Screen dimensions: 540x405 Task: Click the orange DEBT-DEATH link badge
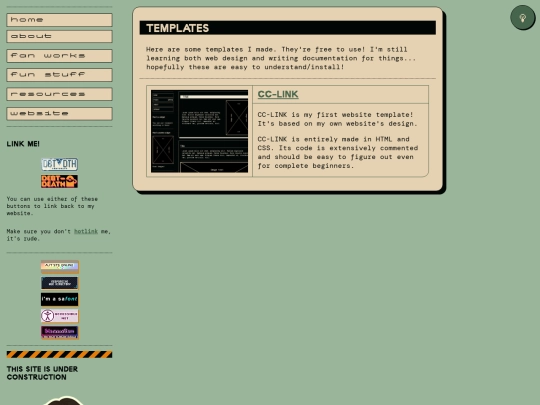click(60, 181)
